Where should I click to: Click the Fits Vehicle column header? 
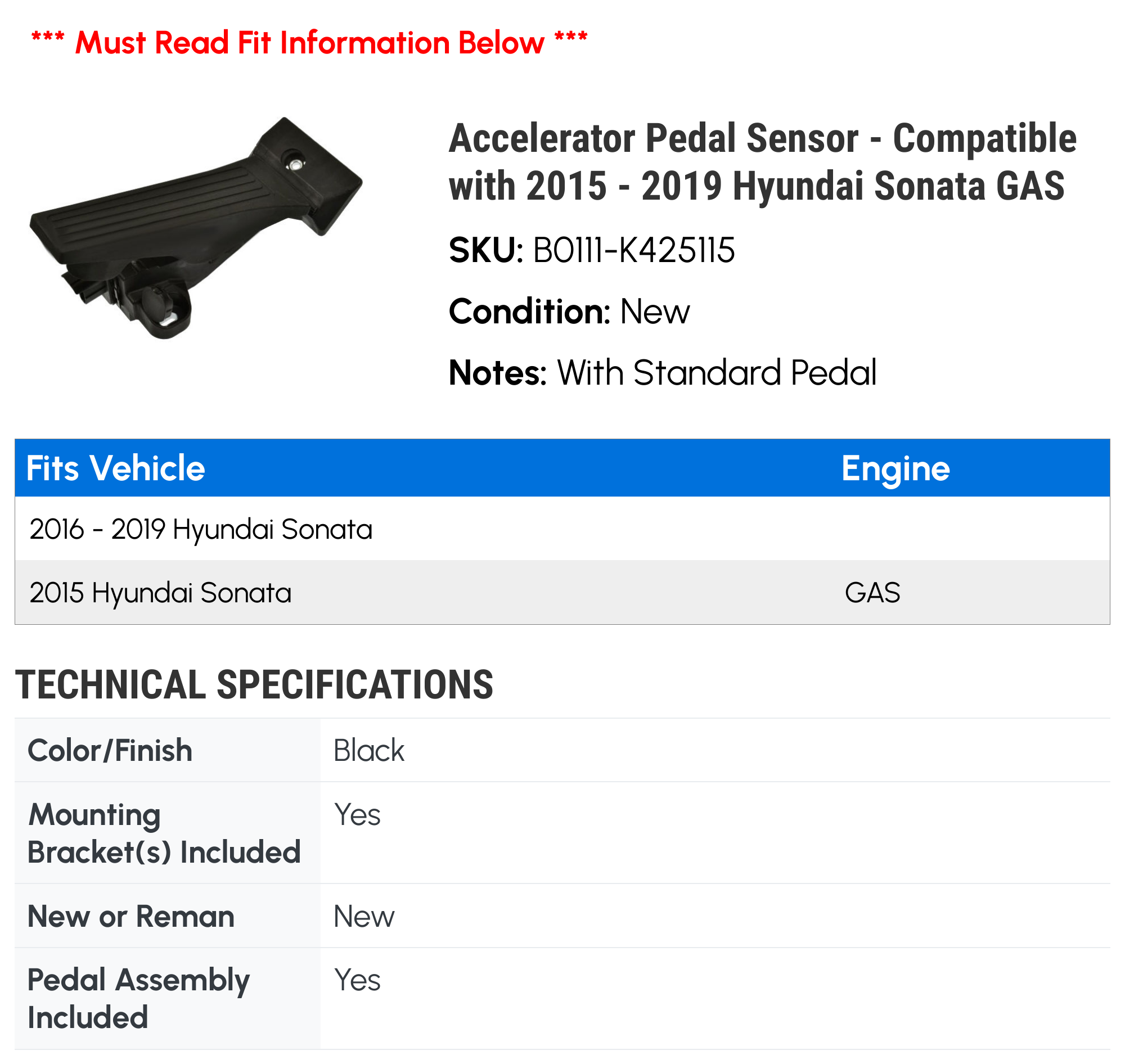116,468
